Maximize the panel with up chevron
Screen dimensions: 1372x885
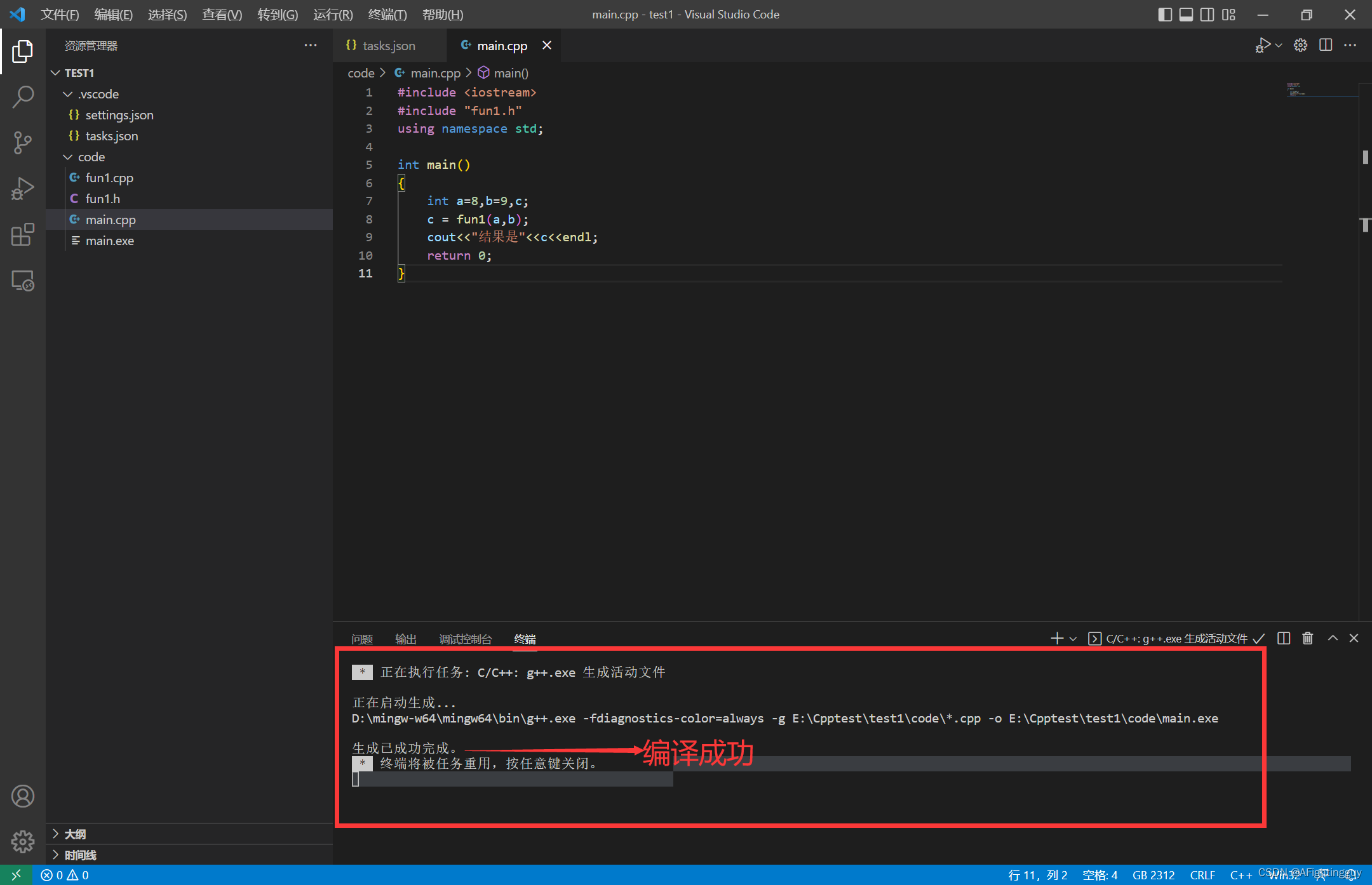click(1333, 638)
